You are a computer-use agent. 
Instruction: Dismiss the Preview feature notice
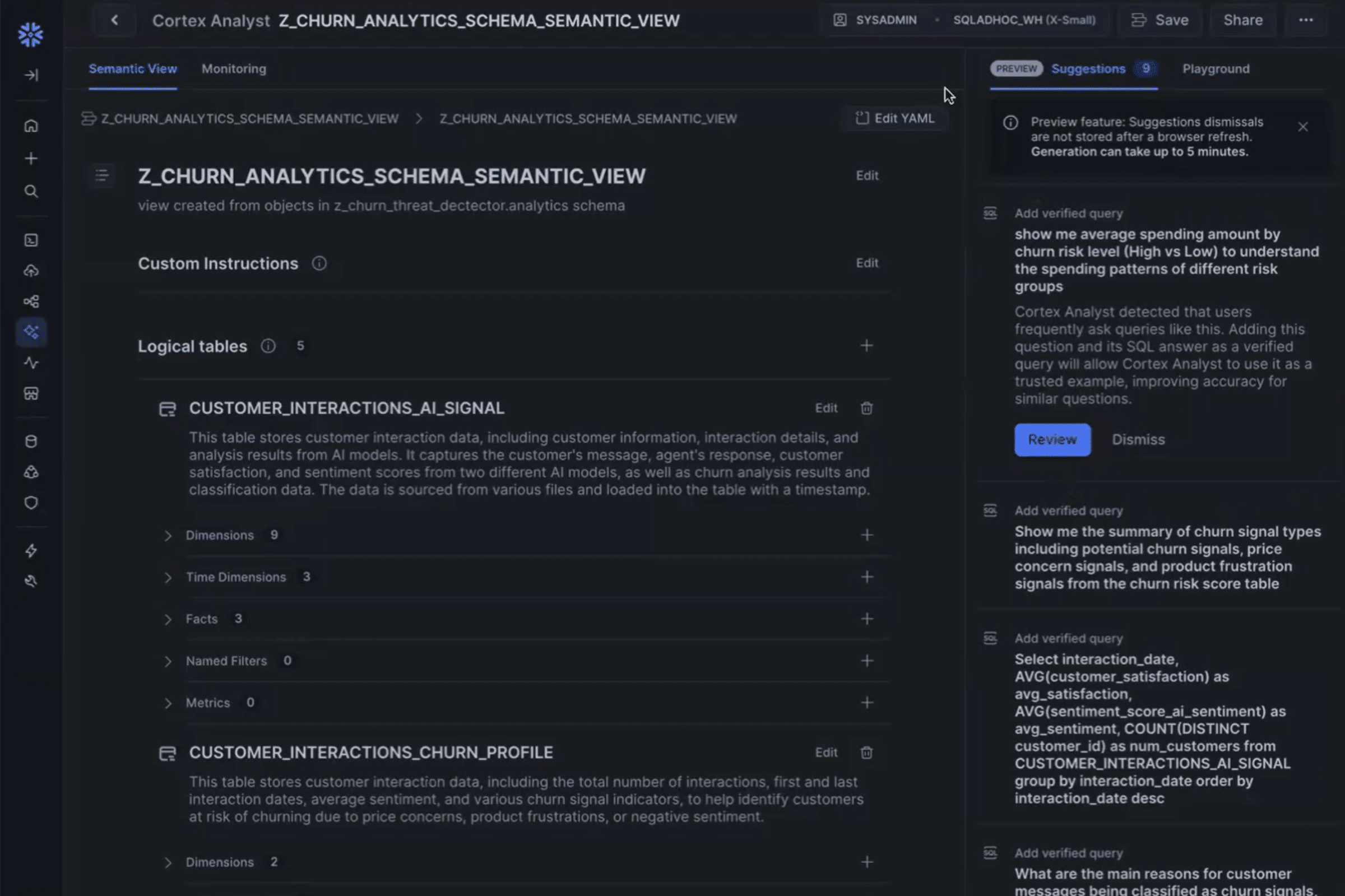1304,126
